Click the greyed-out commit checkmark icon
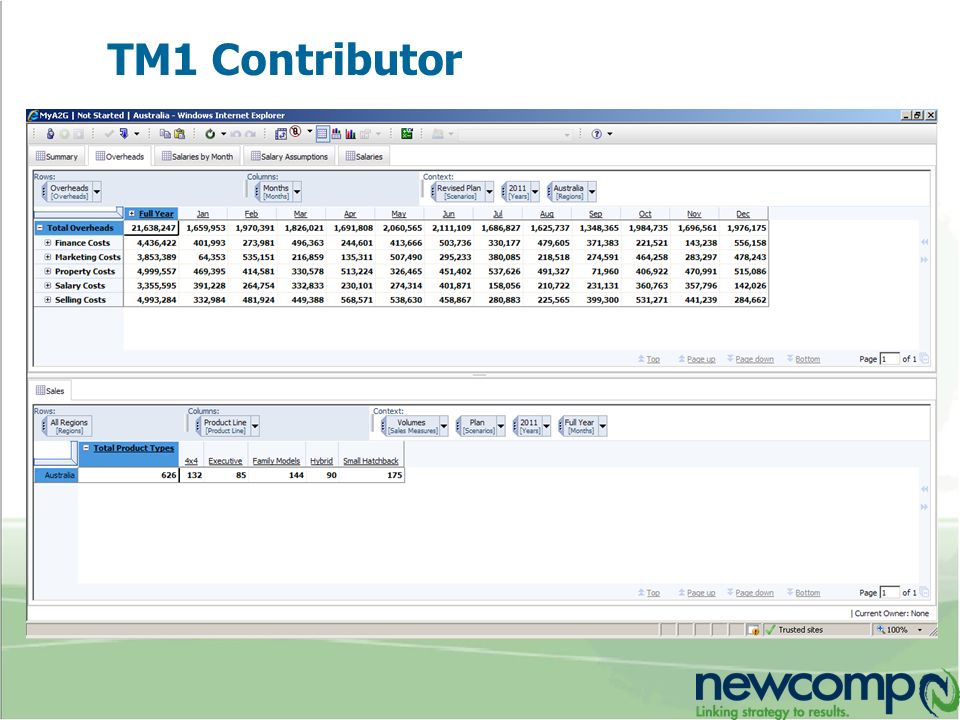 click(x=109, y=133)
